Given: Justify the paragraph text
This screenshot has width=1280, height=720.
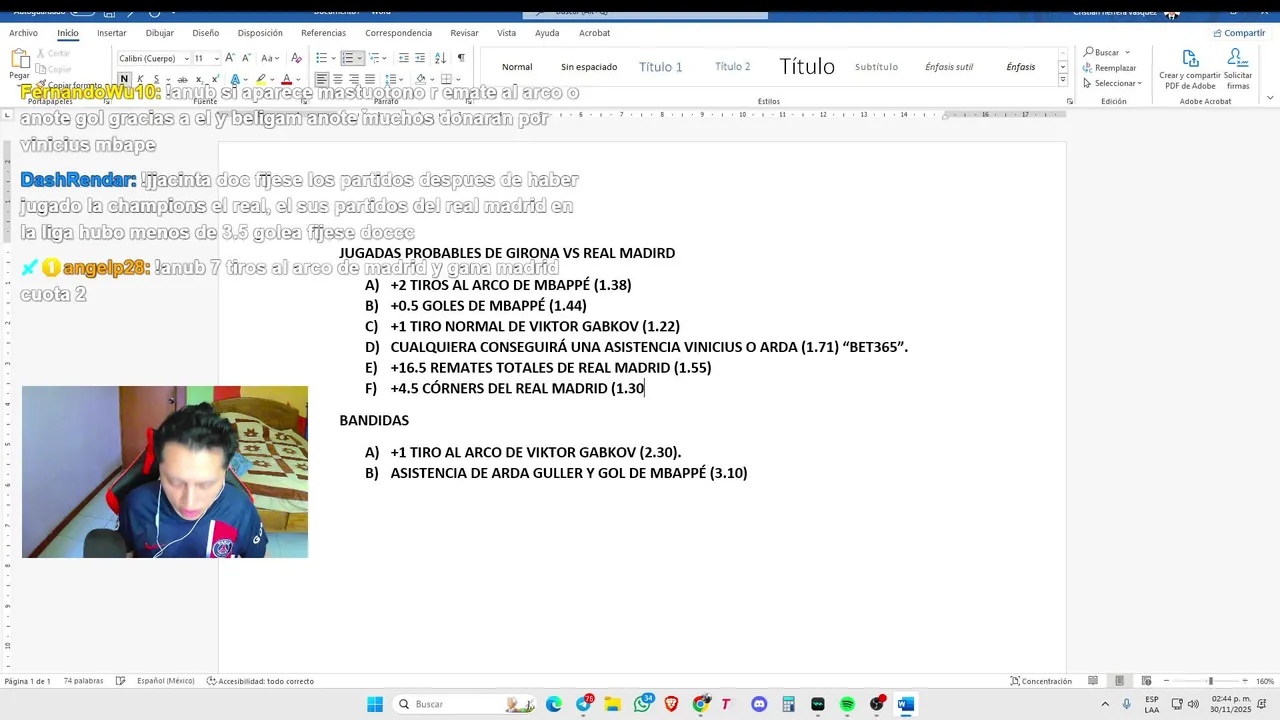Looking at the screenshot, I should pos(370,79).
